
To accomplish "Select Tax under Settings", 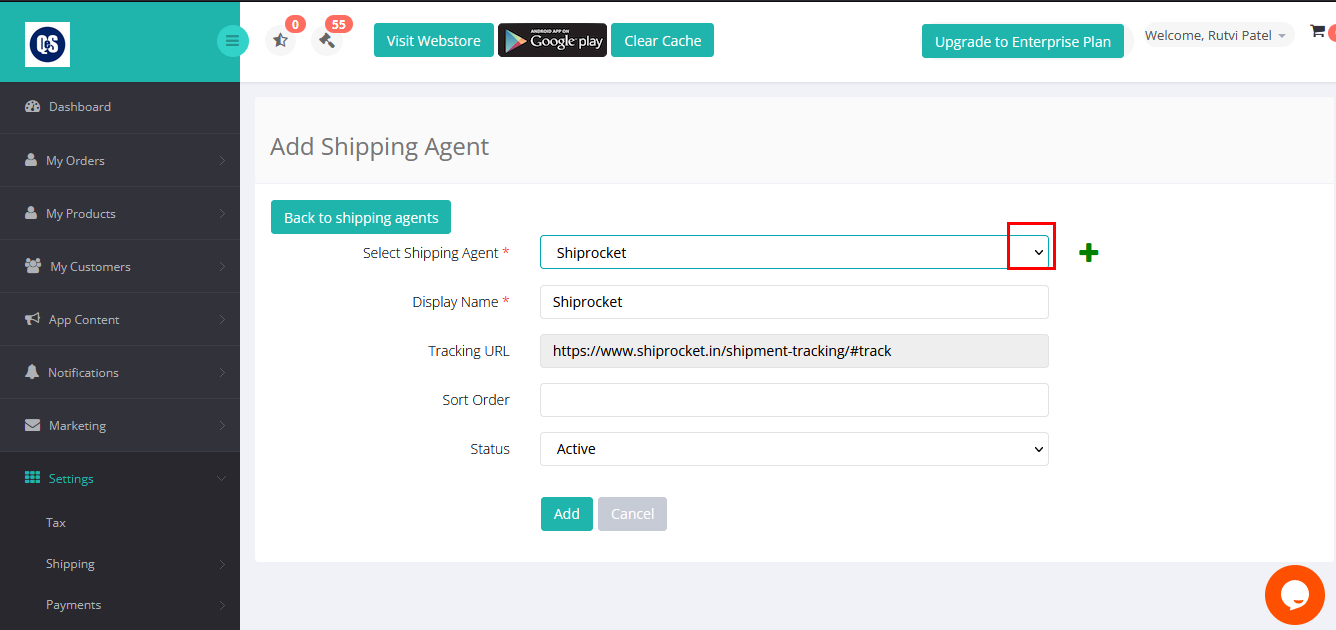I will coord(56,523).
